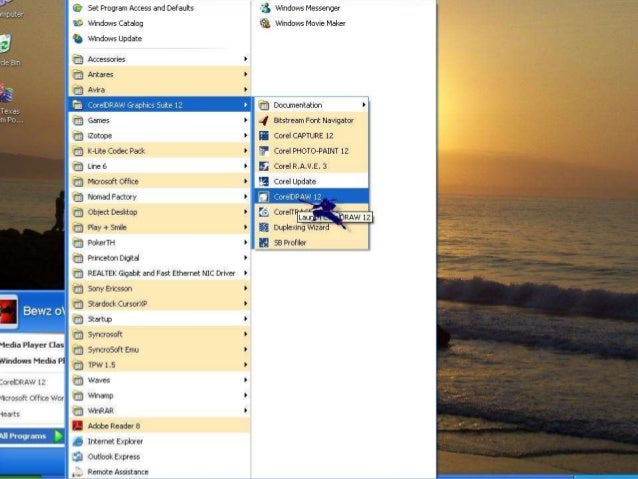Expand the Sony Ericsson submenu arrow
This screenshot has width=638, height=479.
(245, 288)
